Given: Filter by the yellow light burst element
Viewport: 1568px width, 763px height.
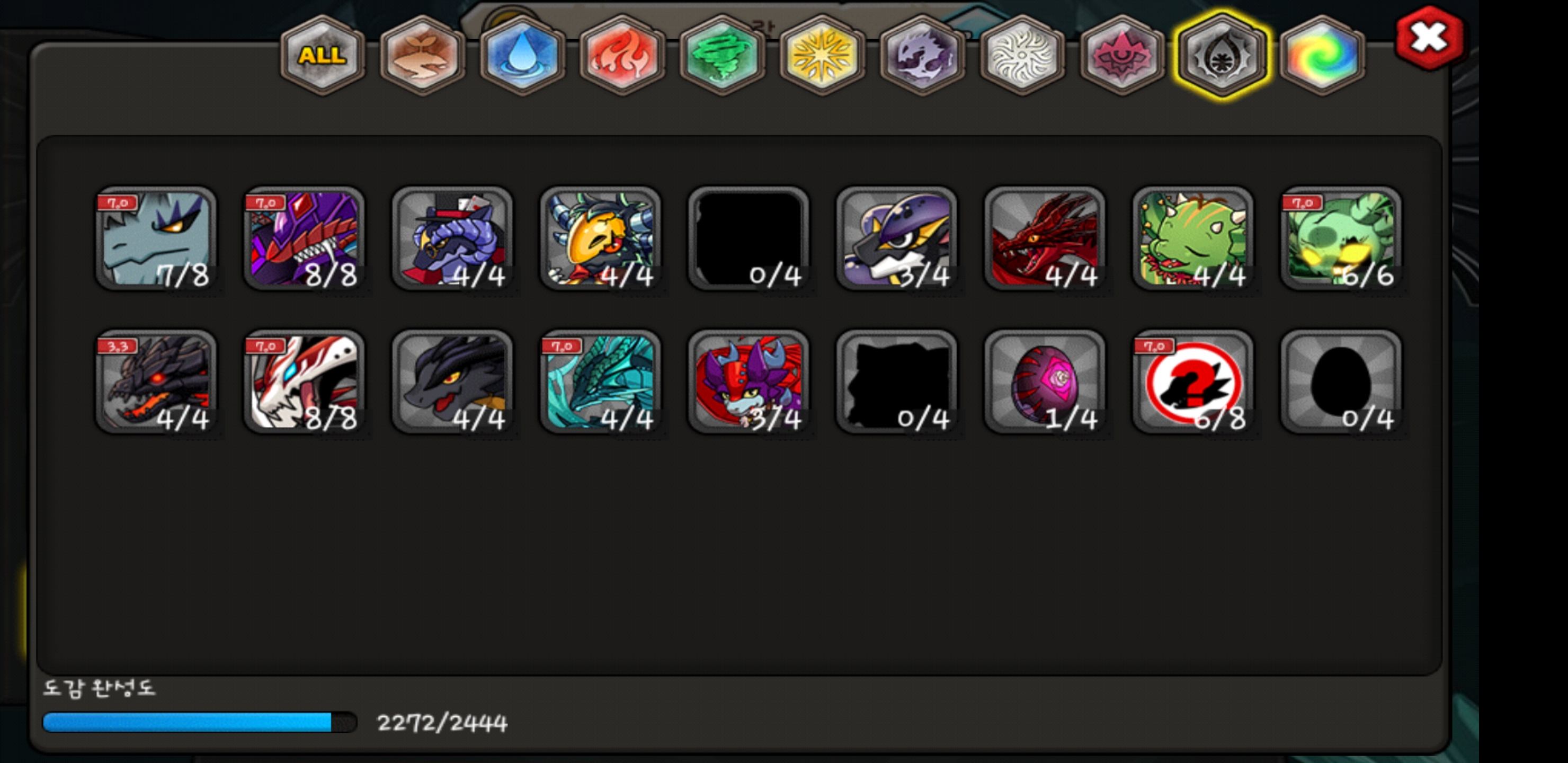Looking at the screenshot, I should click(822, 56).
